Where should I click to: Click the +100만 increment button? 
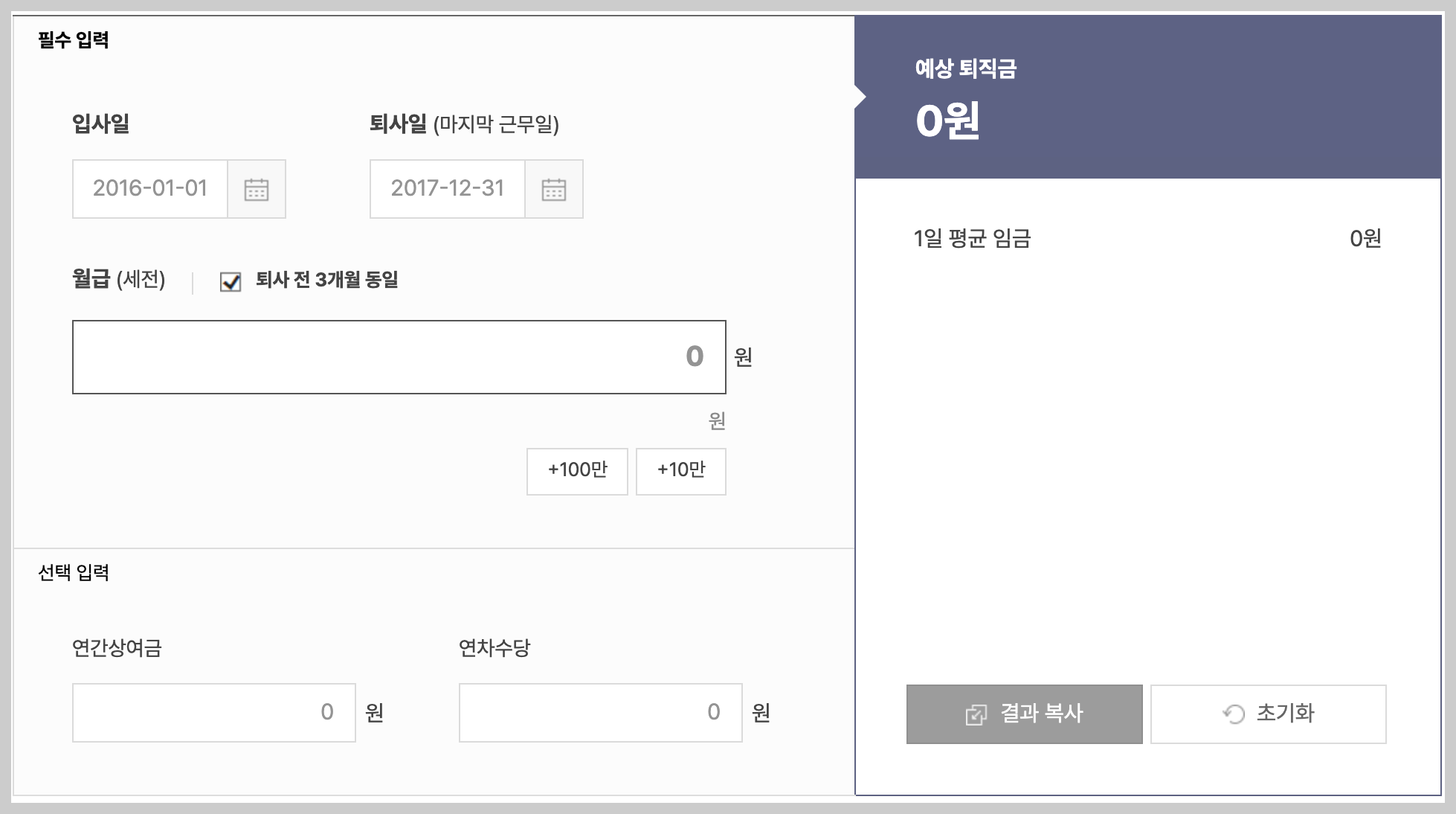pos(577,471)
